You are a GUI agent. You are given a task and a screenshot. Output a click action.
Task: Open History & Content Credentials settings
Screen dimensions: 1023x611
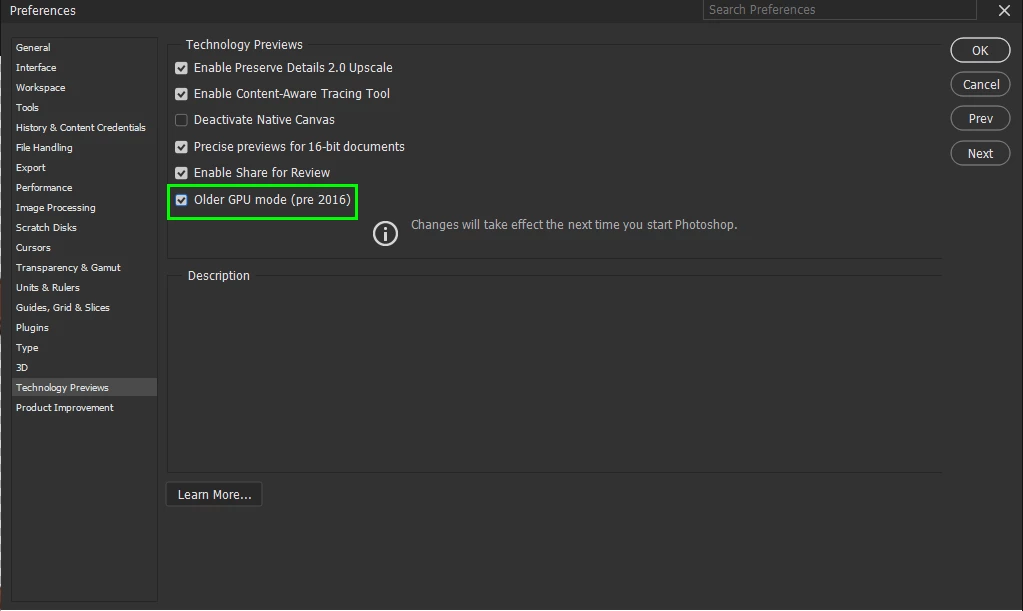(x=84, y=128)
